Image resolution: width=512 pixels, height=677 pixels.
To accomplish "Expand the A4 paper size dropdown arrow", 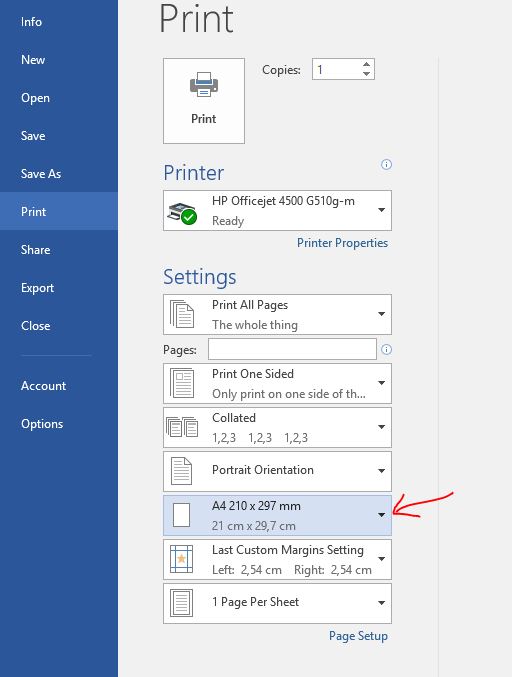I will click(x=381, y=515).
